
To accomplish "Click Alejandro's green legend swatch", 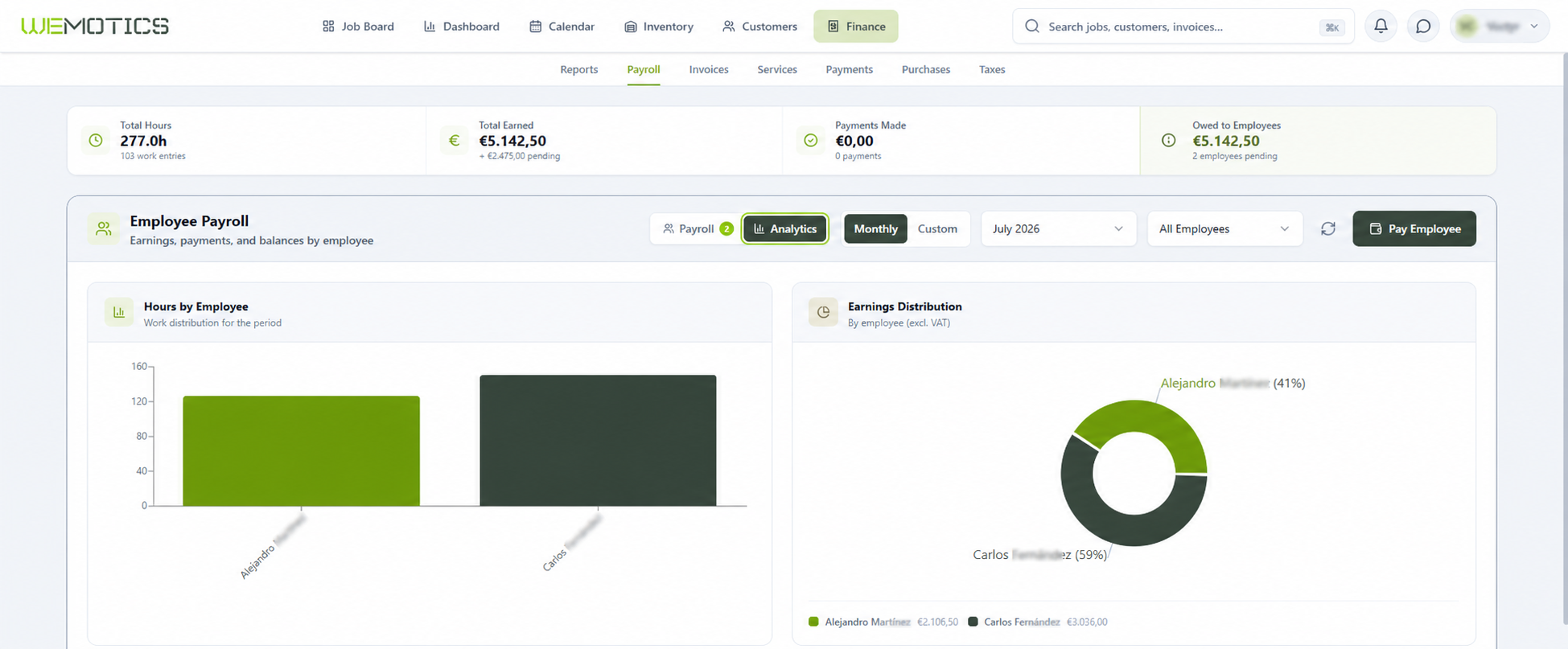I will (x=813, y=622).
